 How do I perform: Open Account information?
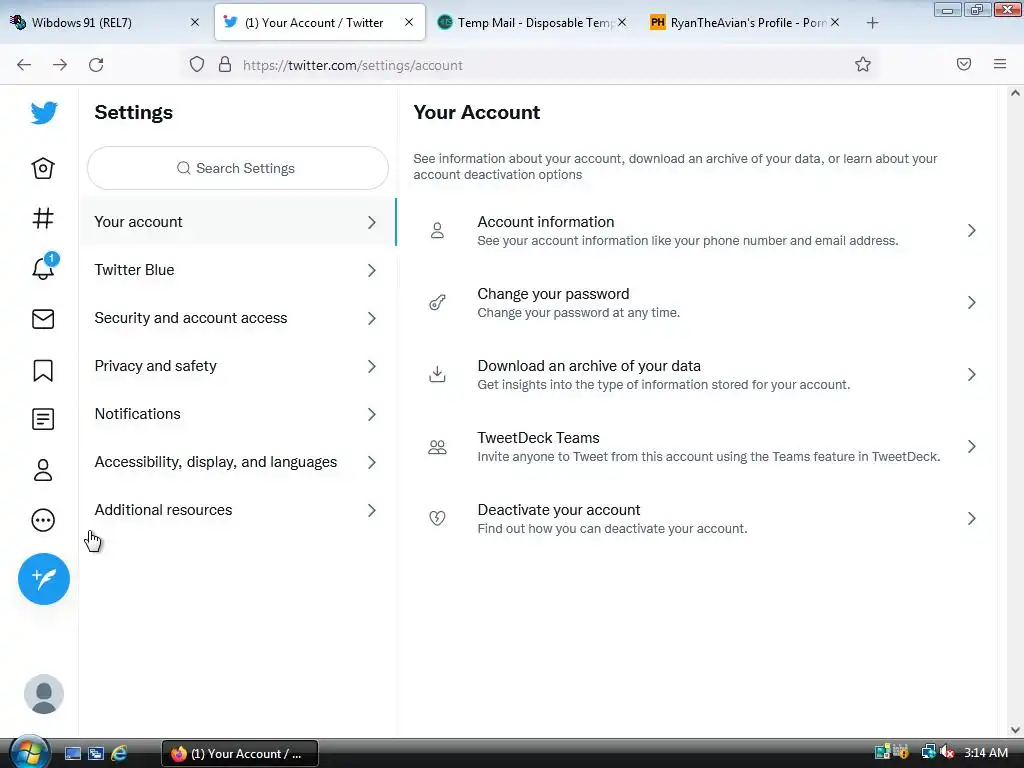click(x=697, y=231)
